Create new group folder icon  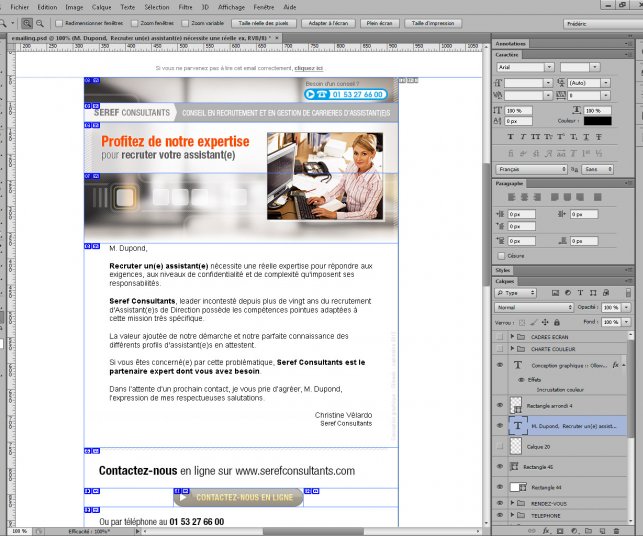(x=588, y=531)
